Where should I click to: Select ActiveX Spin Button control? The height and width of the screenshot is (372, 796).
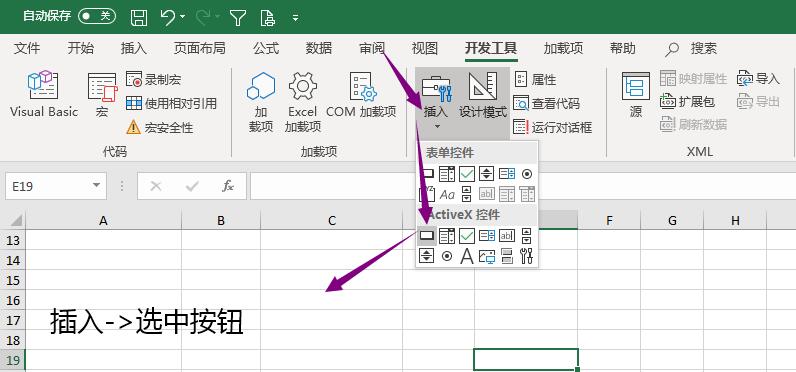pos(427,256)
